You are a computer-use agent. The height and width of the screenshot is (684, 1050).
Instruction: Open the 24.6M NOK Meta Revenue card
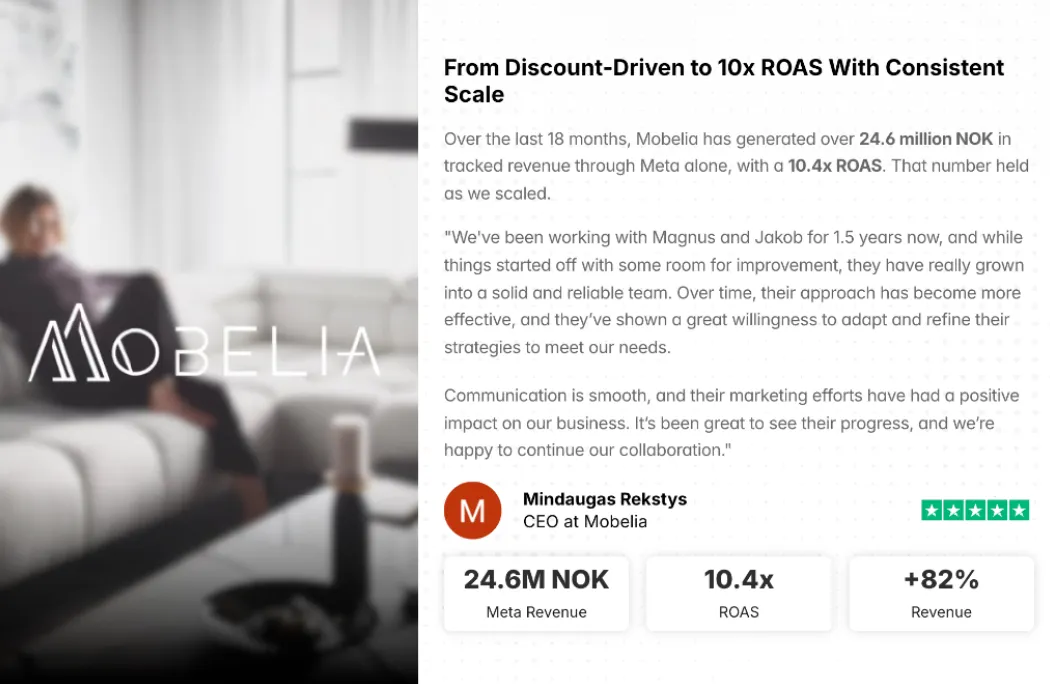click(536, 593)
